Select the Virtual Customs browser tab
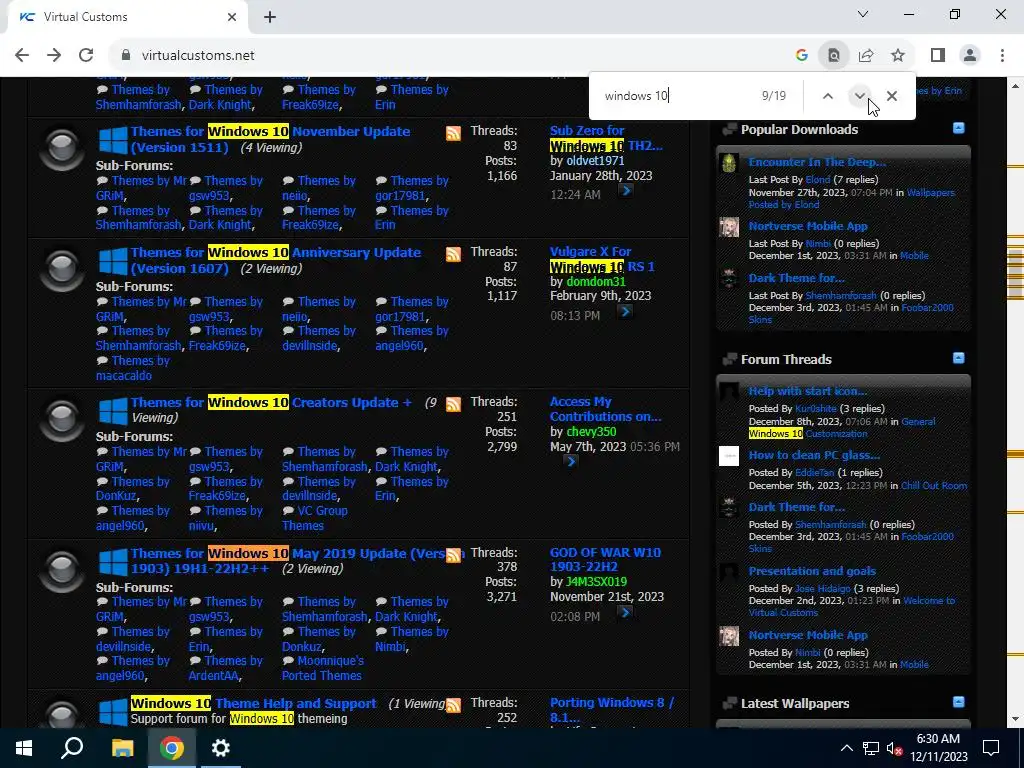 127,17
